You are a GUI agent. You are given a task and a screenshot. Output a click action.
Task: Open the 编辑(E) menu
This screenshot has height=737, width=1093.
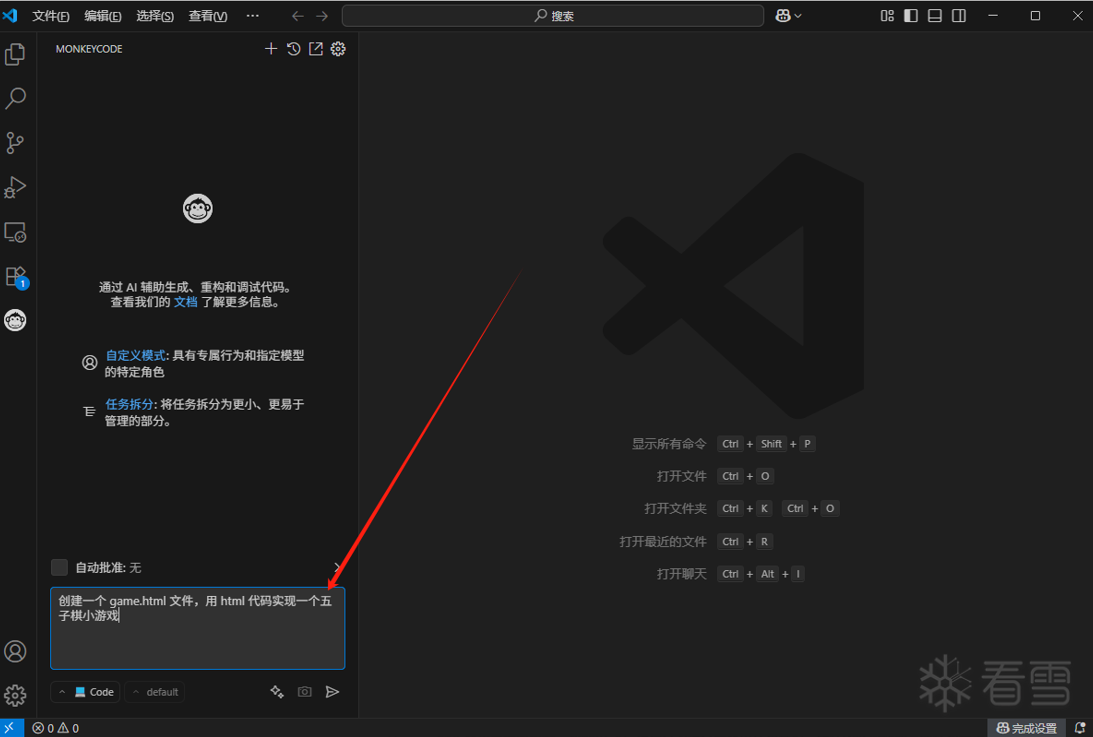pyautogui.click(x=102, y=16)
